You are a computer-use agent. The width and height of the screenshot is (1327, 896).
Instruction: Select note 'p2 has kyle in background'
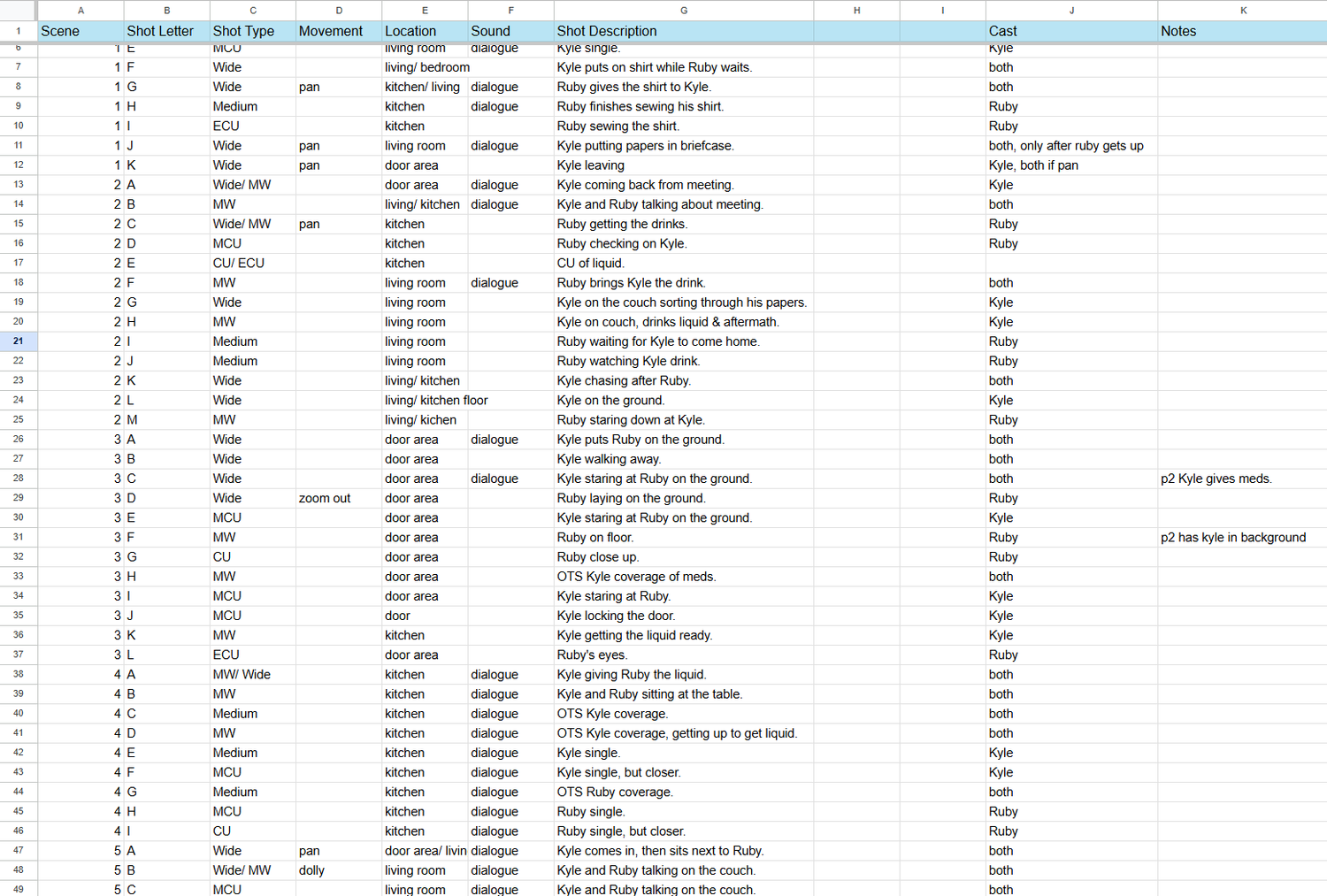pos(1242,537)
